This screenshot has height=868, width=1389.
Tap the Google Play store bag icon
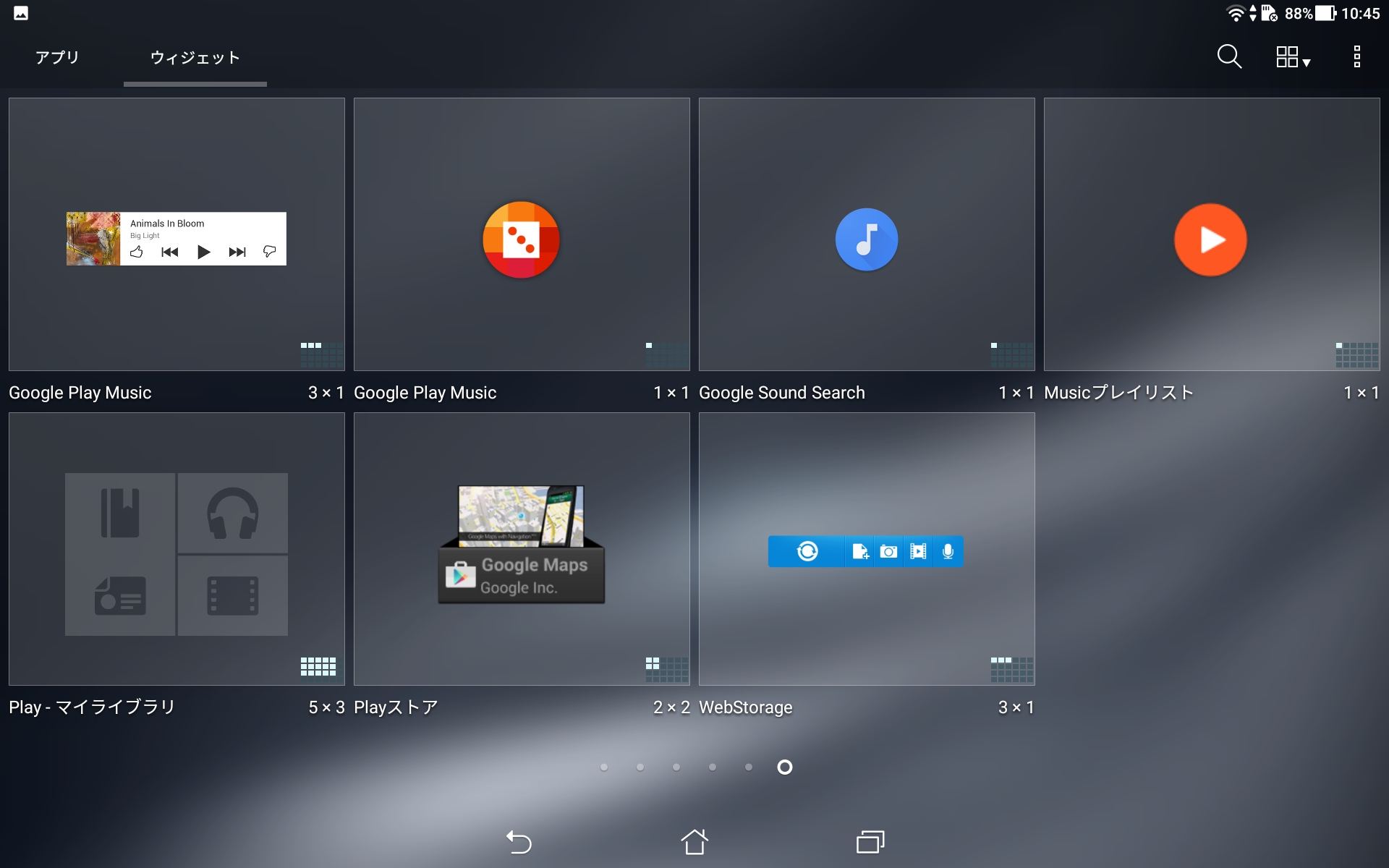click(x=460, y=575)
